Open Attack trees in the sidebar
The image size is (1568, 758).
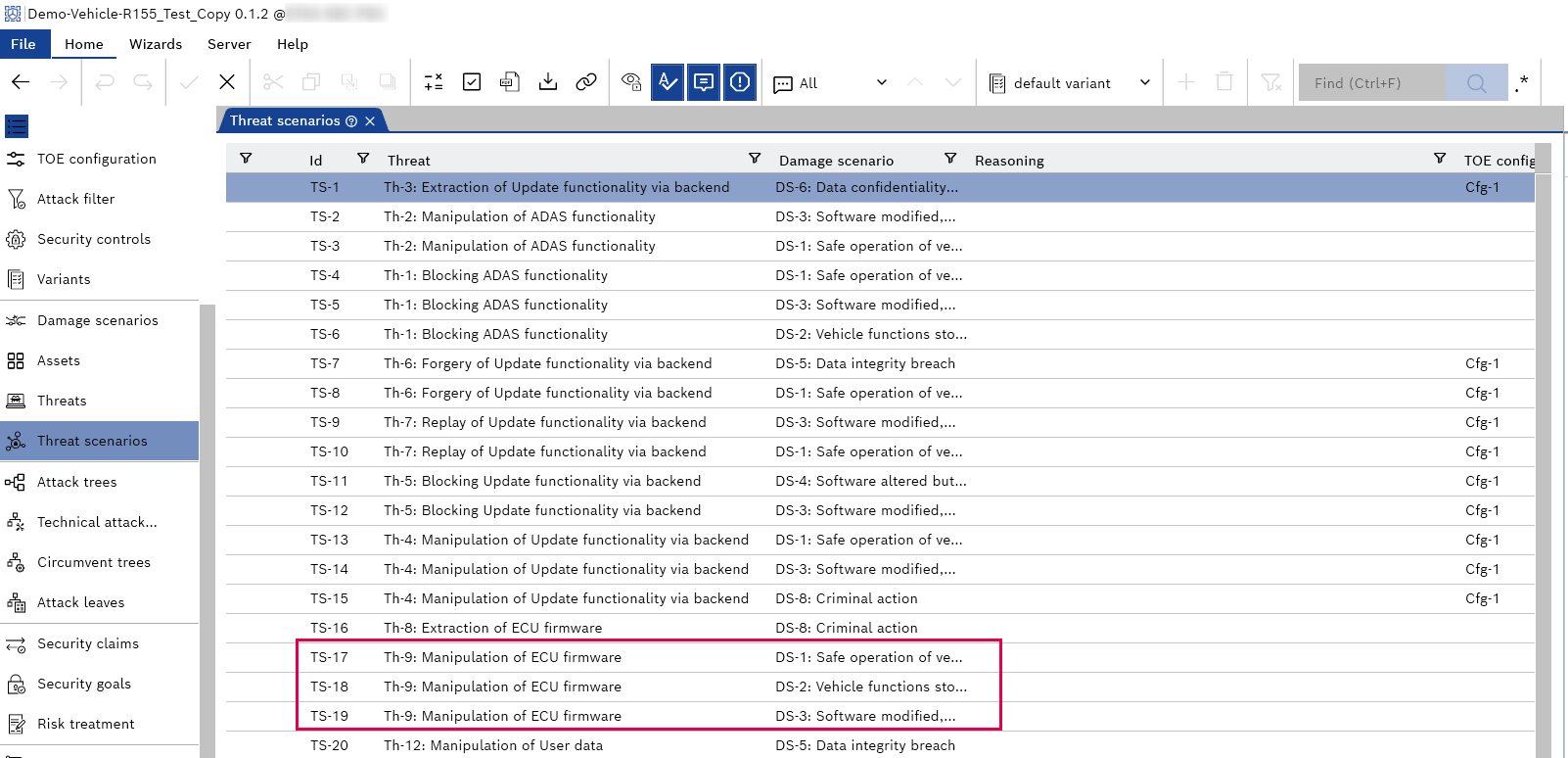[76, 482]
